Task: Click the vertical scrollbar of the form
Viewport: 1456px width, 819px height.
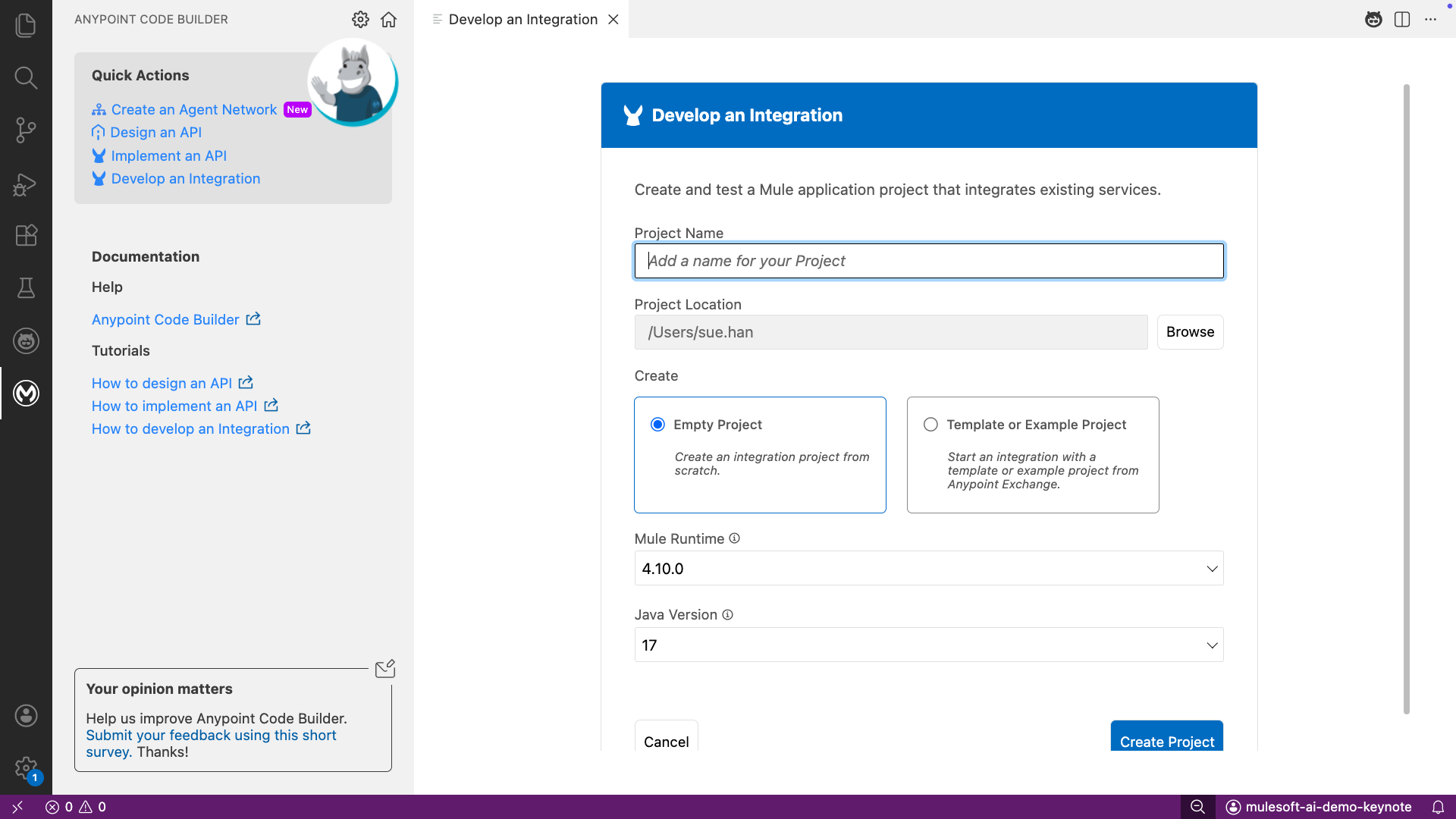Action: pos(1406,398)
